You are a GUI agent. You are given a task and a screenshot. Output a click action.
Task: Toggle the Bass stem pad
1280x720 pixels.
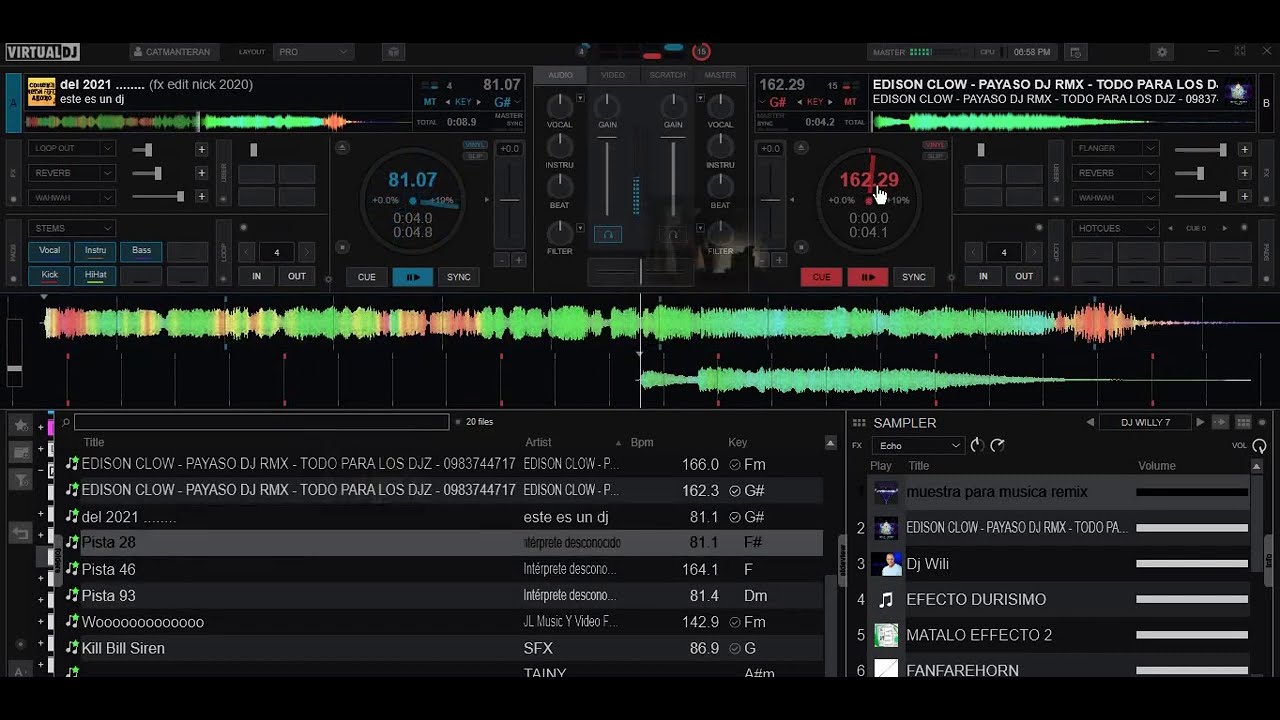[x=141, y=251]
